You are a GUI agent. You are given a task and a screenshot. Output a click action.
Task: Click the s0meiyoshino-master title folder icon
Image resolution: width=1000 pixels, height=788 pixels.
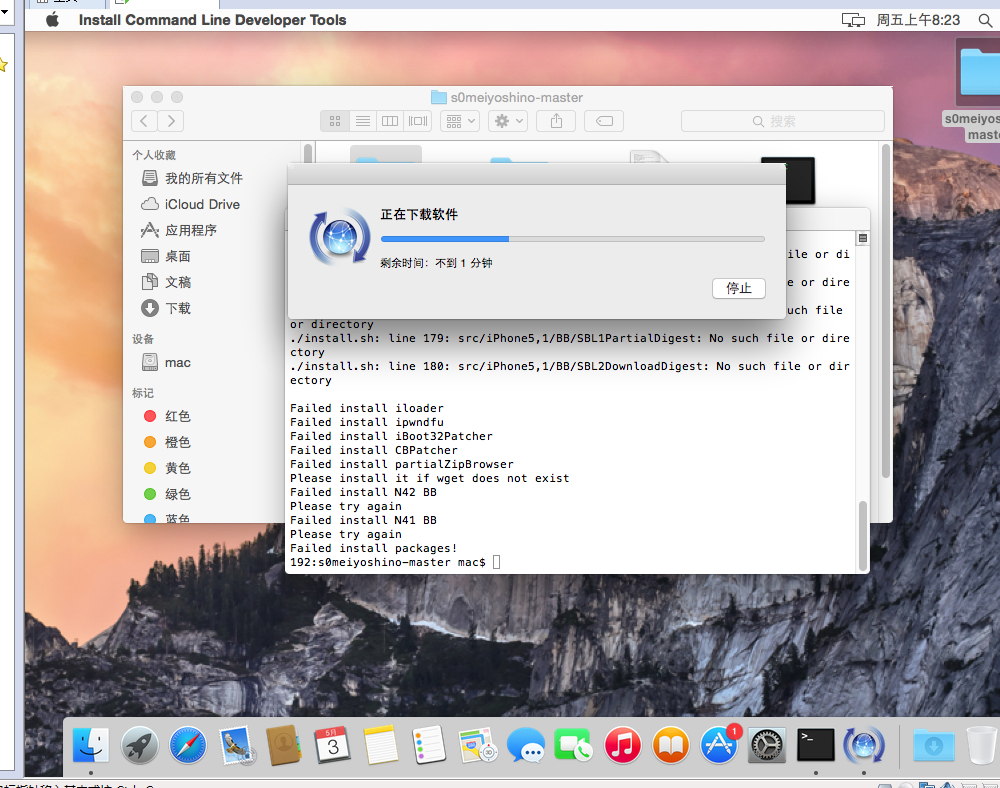pos(439,98)
